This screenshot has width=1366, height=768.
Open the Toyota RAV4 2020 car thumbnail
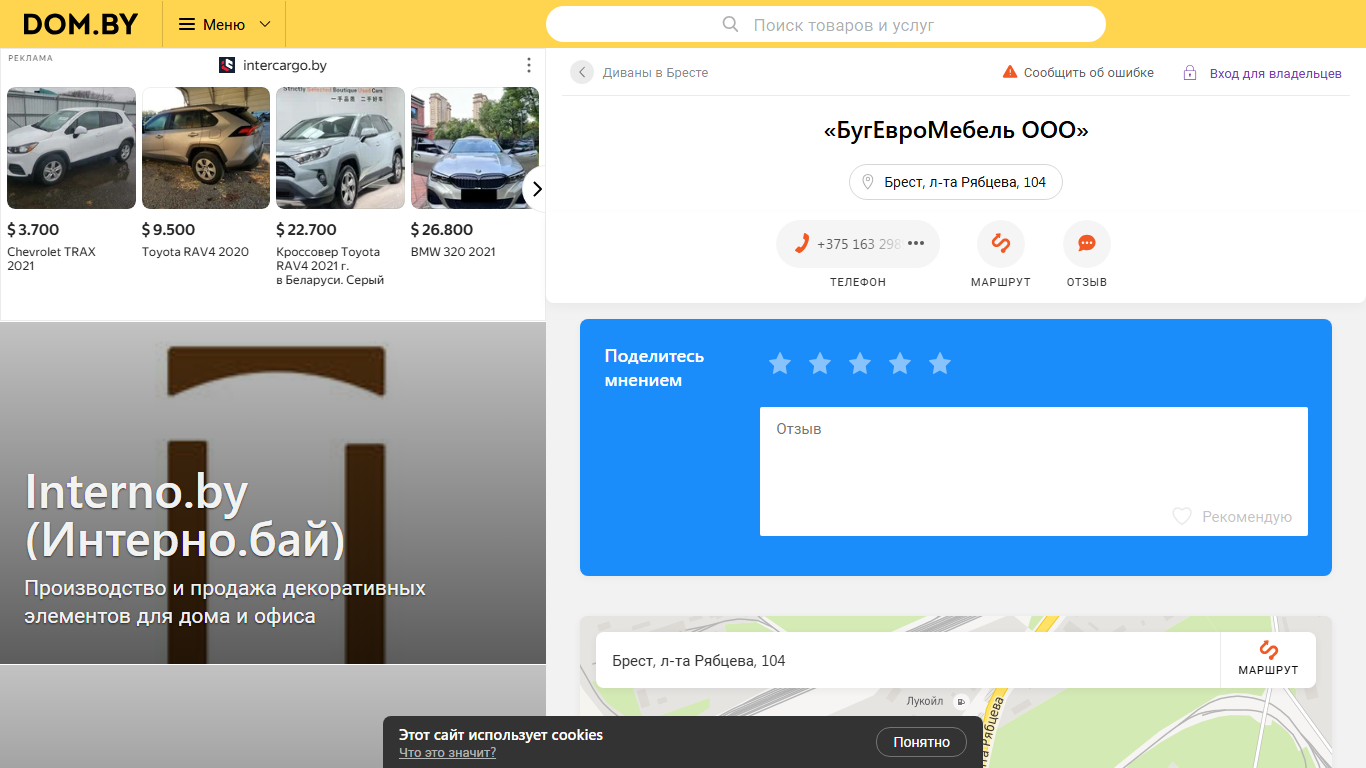[206, 148]
